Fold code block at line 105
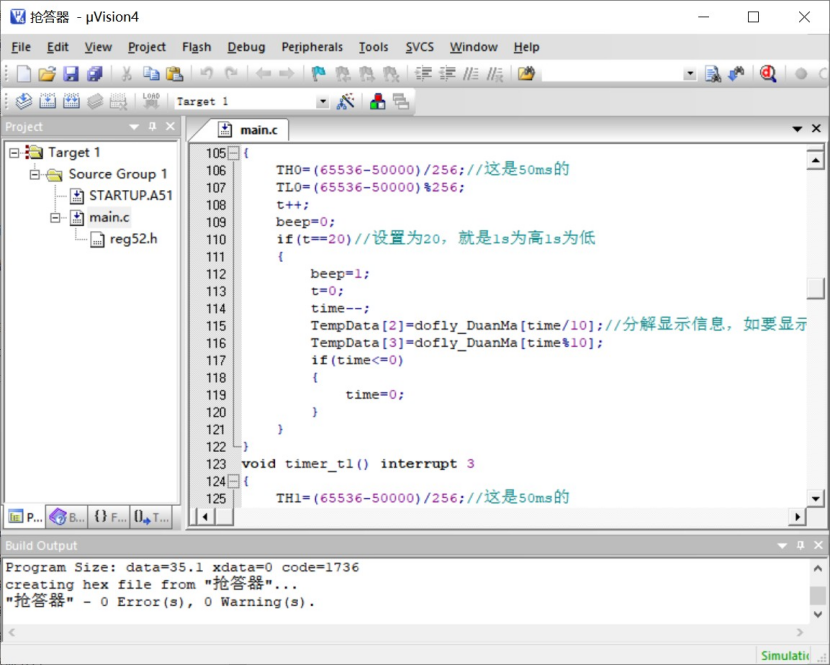Screen dimensions: 831x666 click(233, 154)
